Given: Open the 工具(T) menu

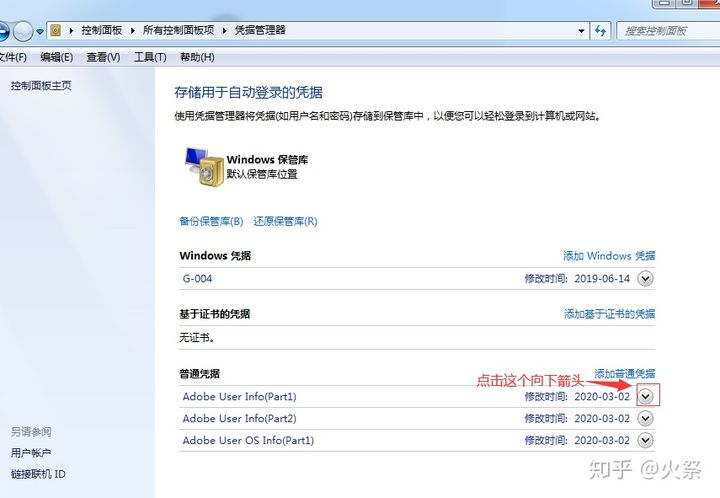Looking at the screenshot, I should 150,57.
